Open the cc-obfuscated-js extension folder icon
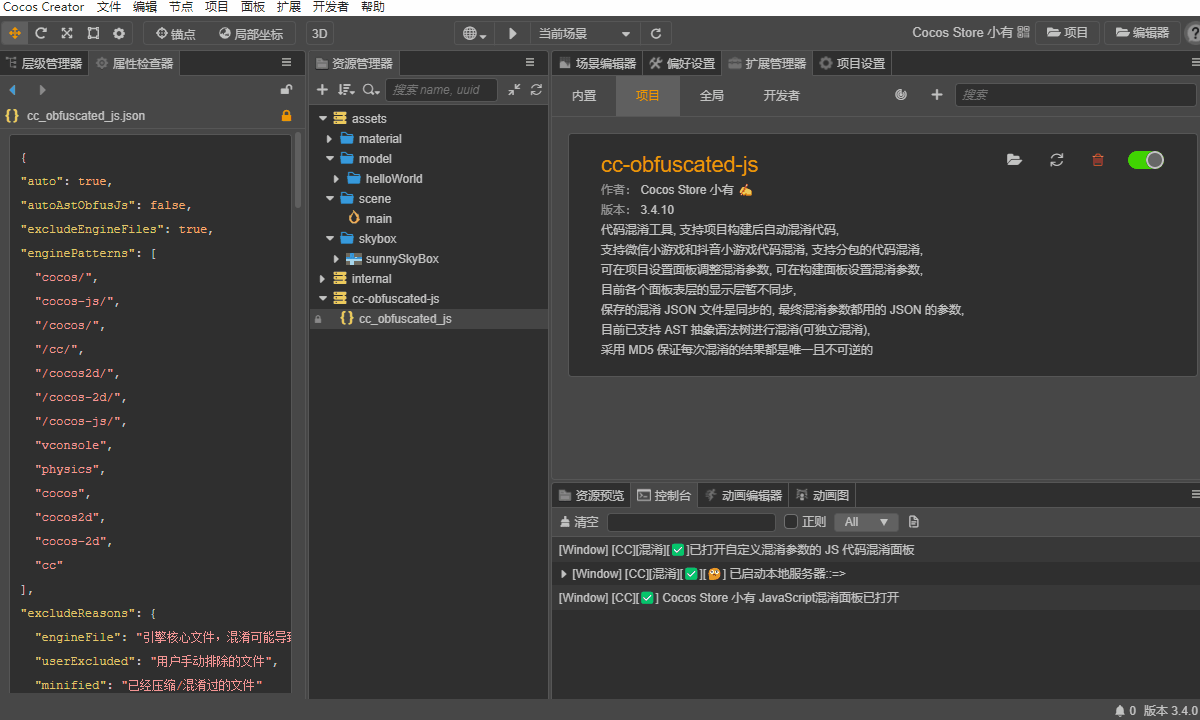Screen dimensions: 1200x720 pyautogui.click(x=1014, y=160)
